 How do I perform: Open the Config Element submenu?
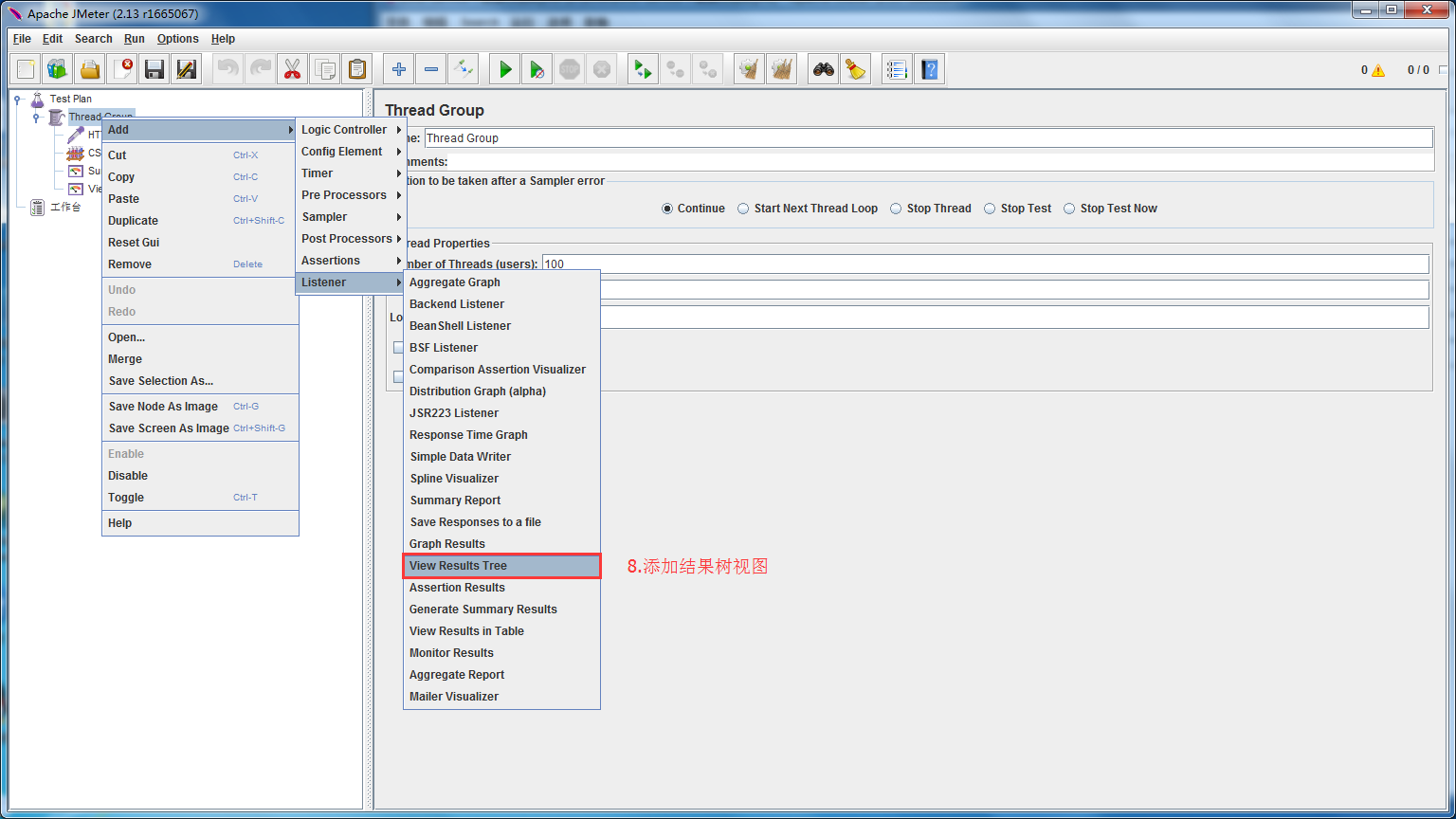point(351,152)
